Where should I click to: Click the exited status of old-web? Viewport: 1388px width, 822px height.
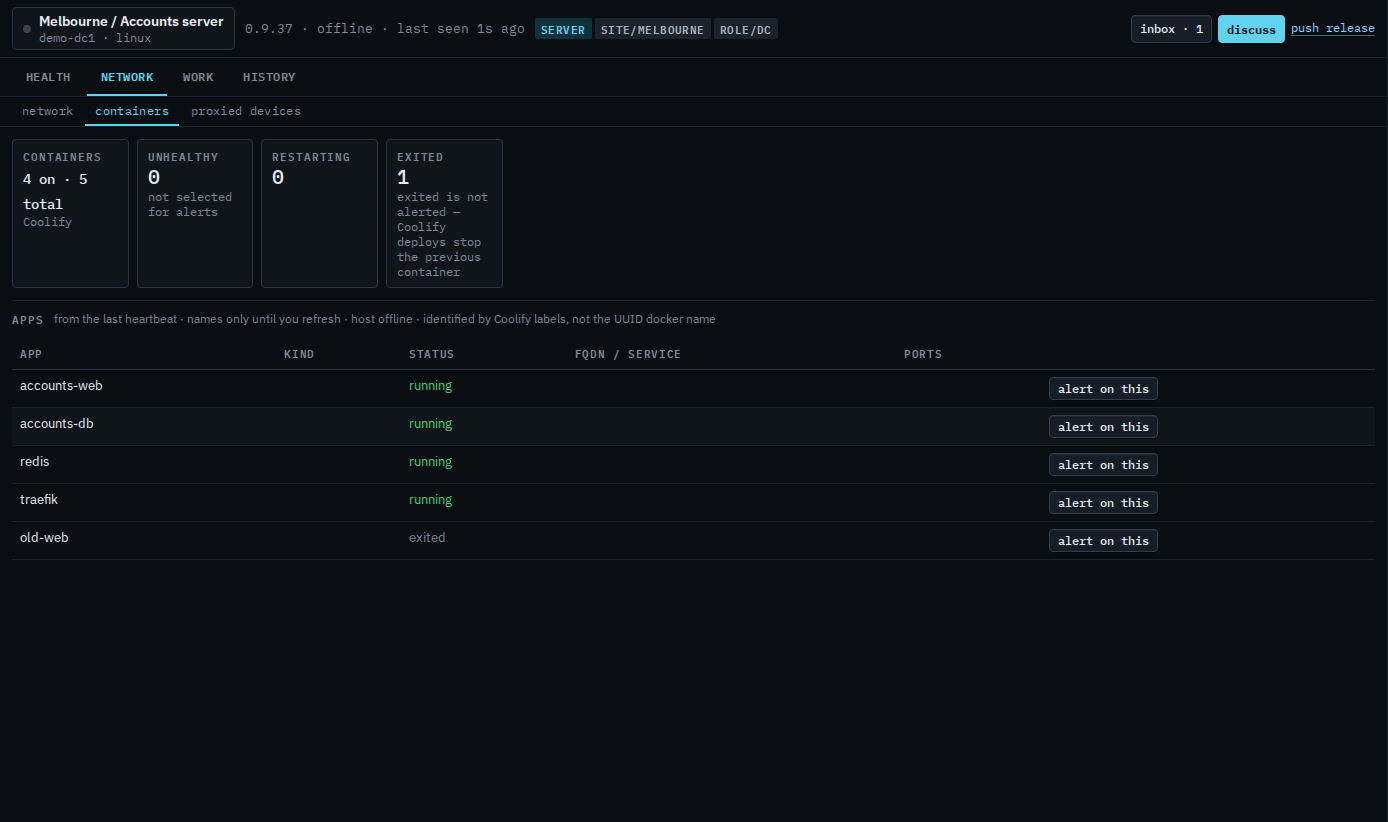click(x=427, y=538)
